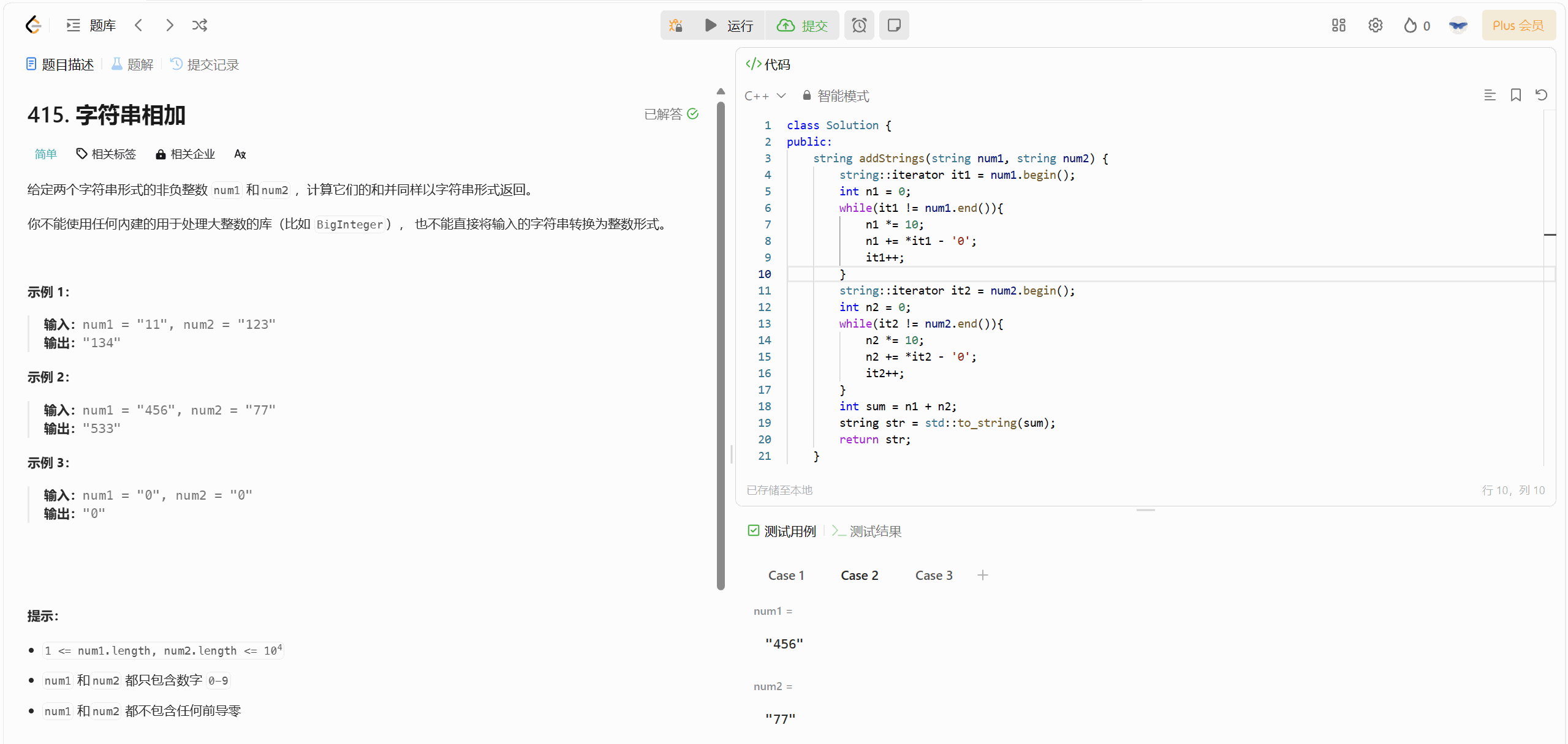1568x744 pixels.
Task: Go to the previous problem arrow
Action: click(138, 25)
